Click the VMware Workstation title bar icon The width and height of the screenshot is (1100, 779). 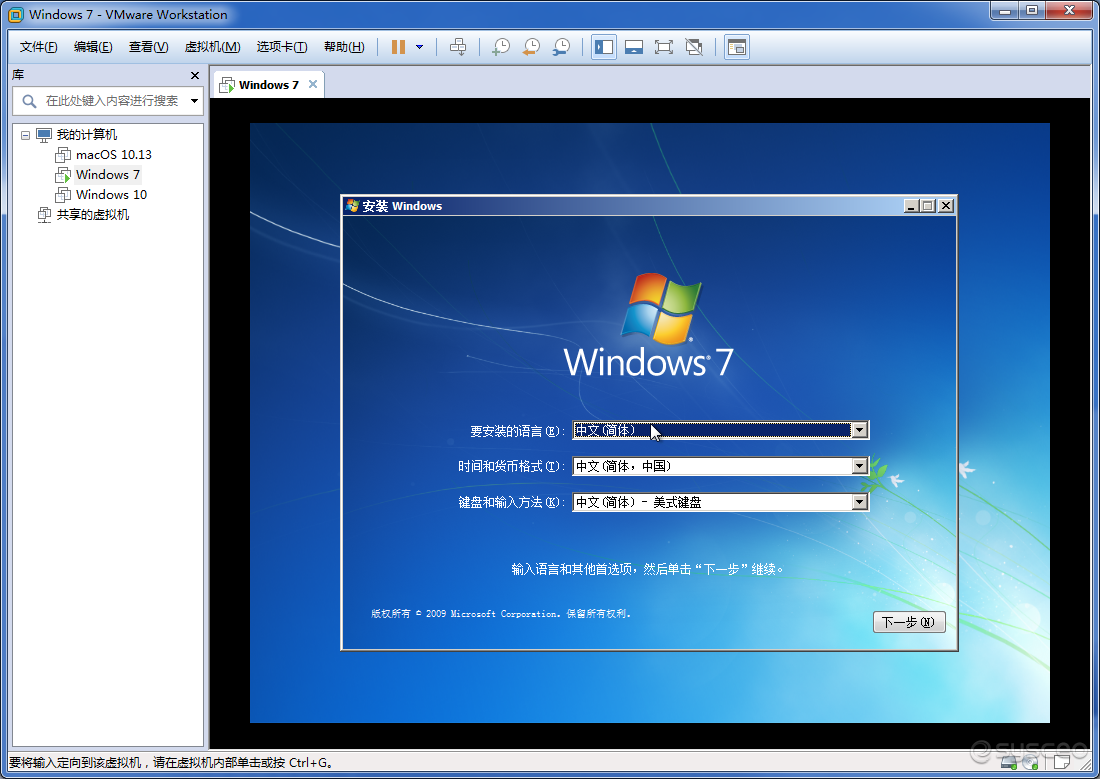coord(15,15)
